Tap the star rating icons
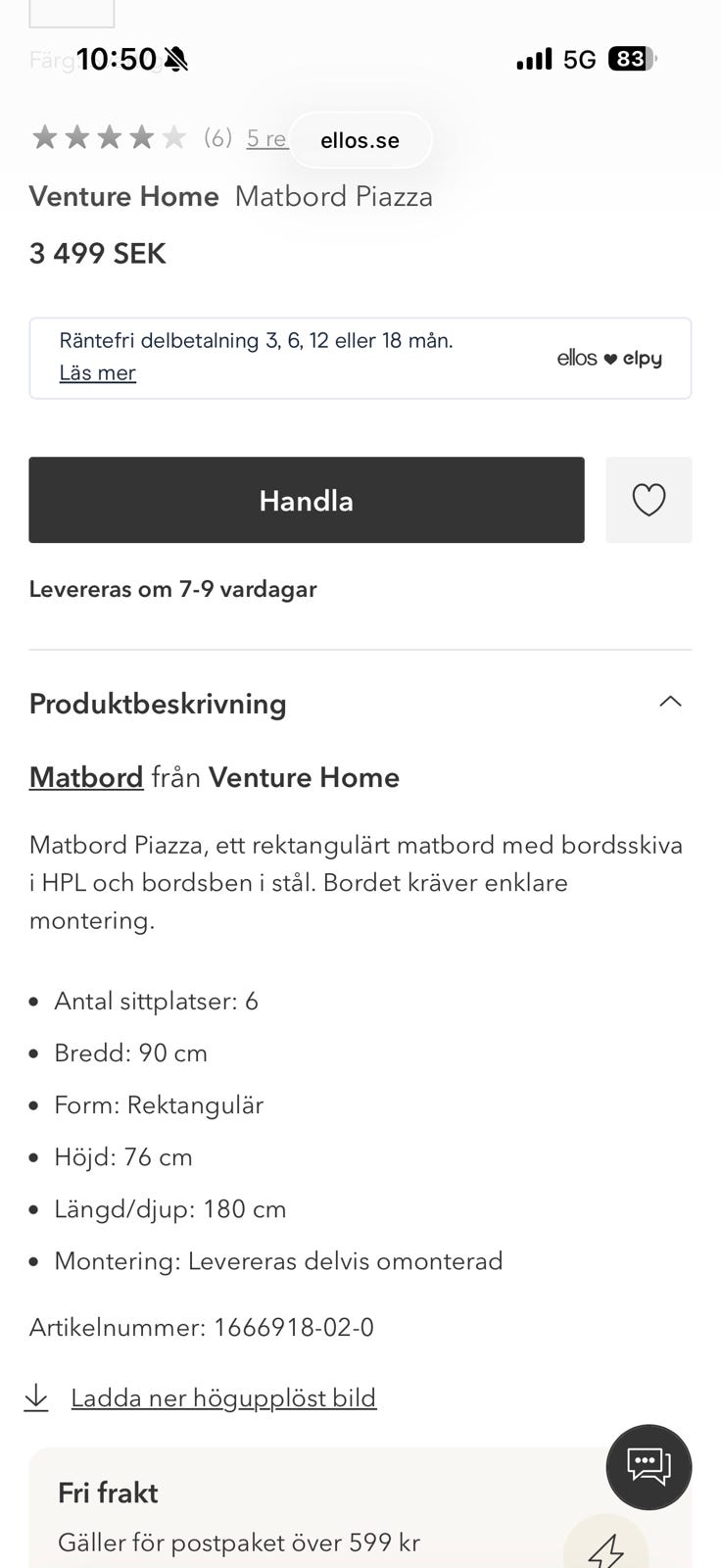The width and height of the screenshot is (721, 1568). [109, 137]
